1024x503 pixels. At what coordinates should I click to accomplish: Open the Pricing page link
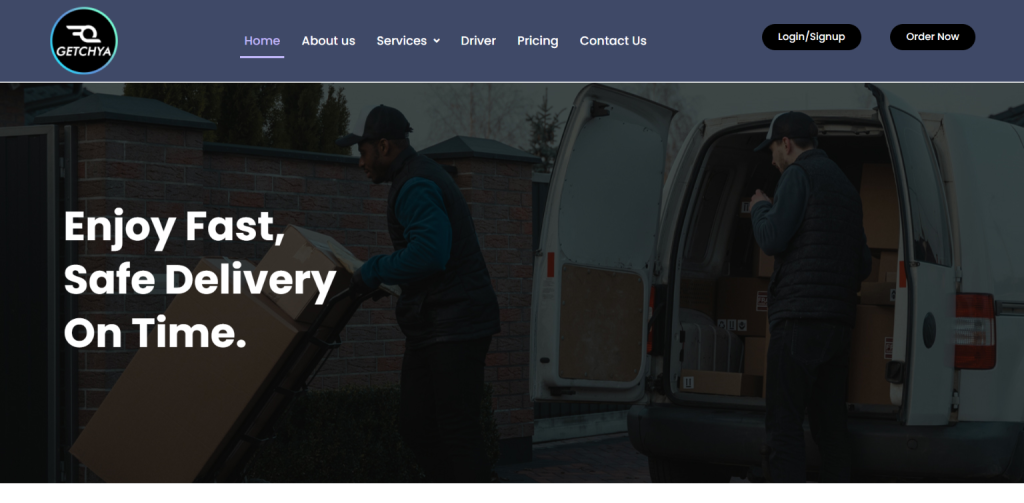click(537, 41)
